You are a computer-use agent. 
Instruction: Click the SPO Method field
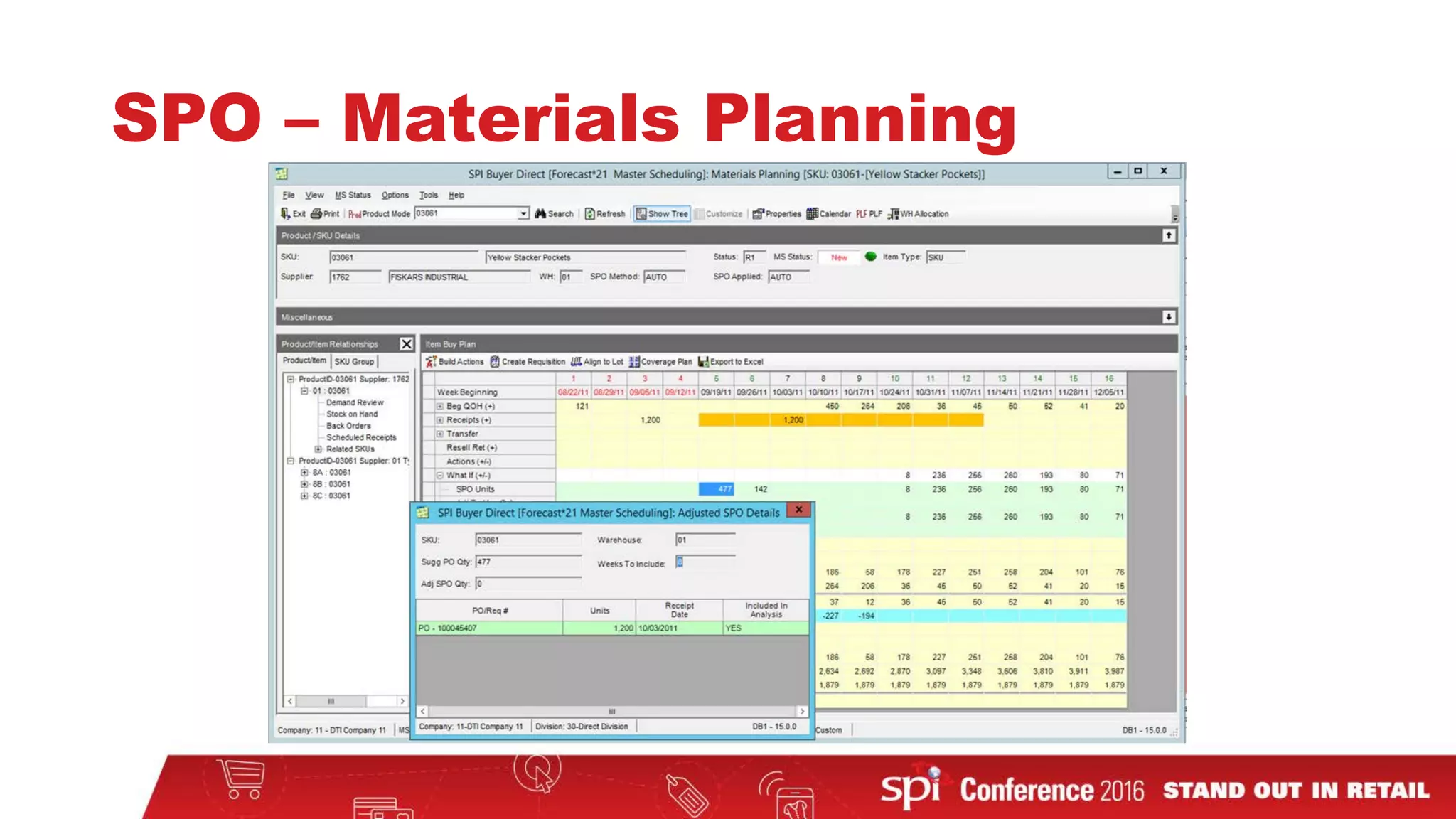pyautogui.click(x=664, y=277)
